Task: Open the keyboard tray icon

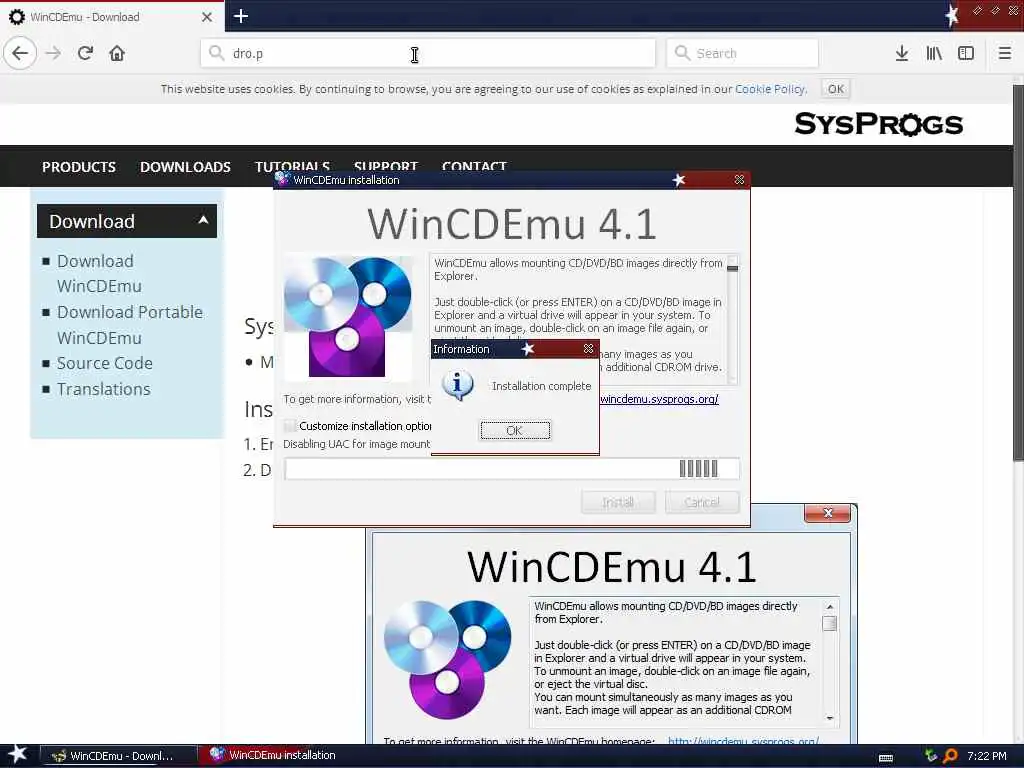Action: coord(886,757)
